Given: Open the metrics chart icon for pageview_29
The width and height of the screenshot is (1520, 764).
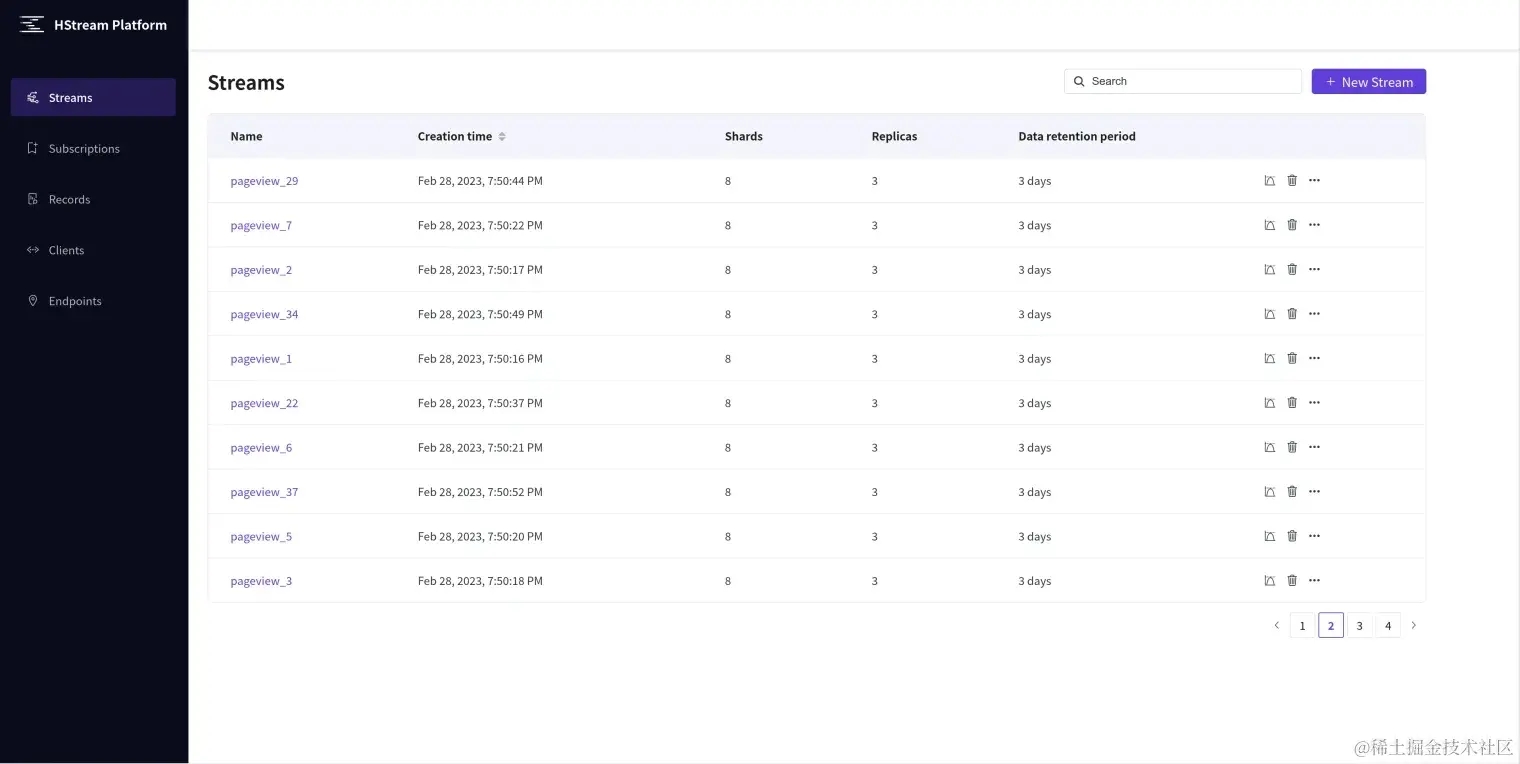Looking at the screenshot, I should point(1269,180).
